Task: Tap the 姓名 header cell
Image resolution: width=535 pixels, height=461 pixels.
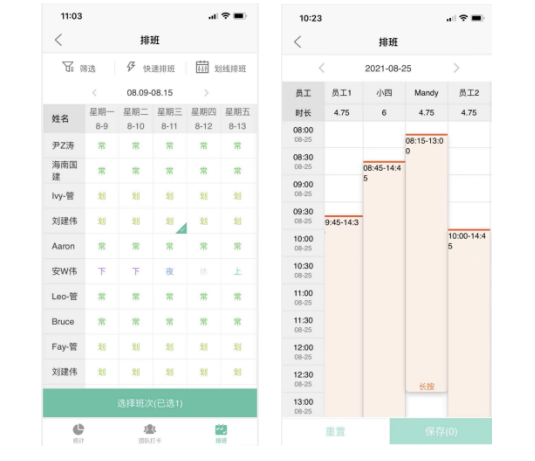Action: pyautogui.click(x=64, y=119)
